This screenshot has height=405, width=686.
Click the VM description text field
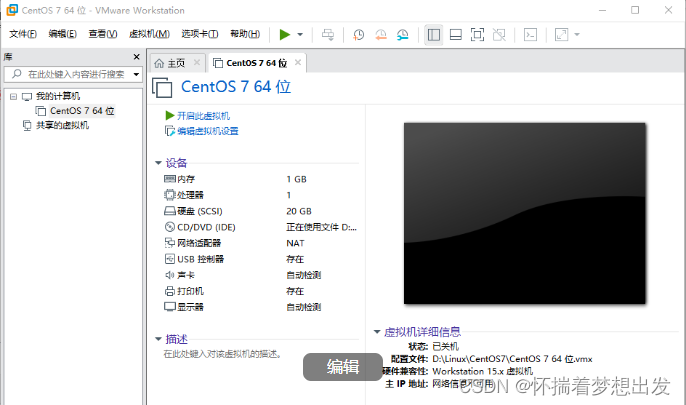(223, 354)
